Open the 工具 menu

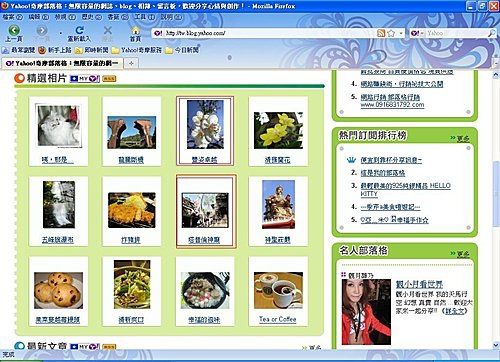pyautogui.click(x=145, y=17)
